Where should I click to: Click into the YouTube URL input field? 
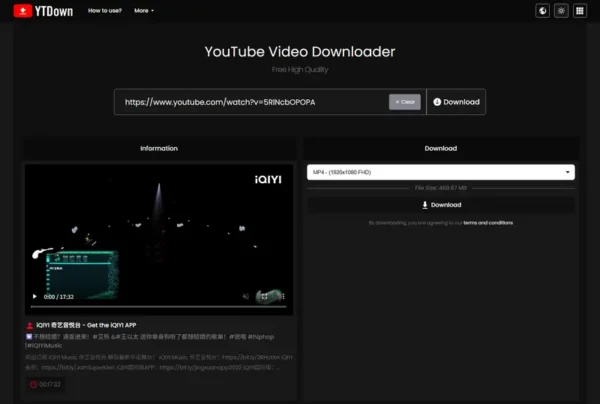(253, 102)
